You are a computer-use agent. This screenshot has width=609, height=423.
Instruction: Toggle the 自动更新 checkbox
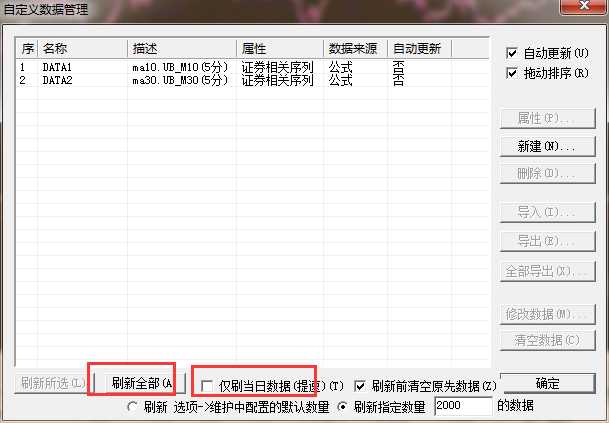pos(513,53)
